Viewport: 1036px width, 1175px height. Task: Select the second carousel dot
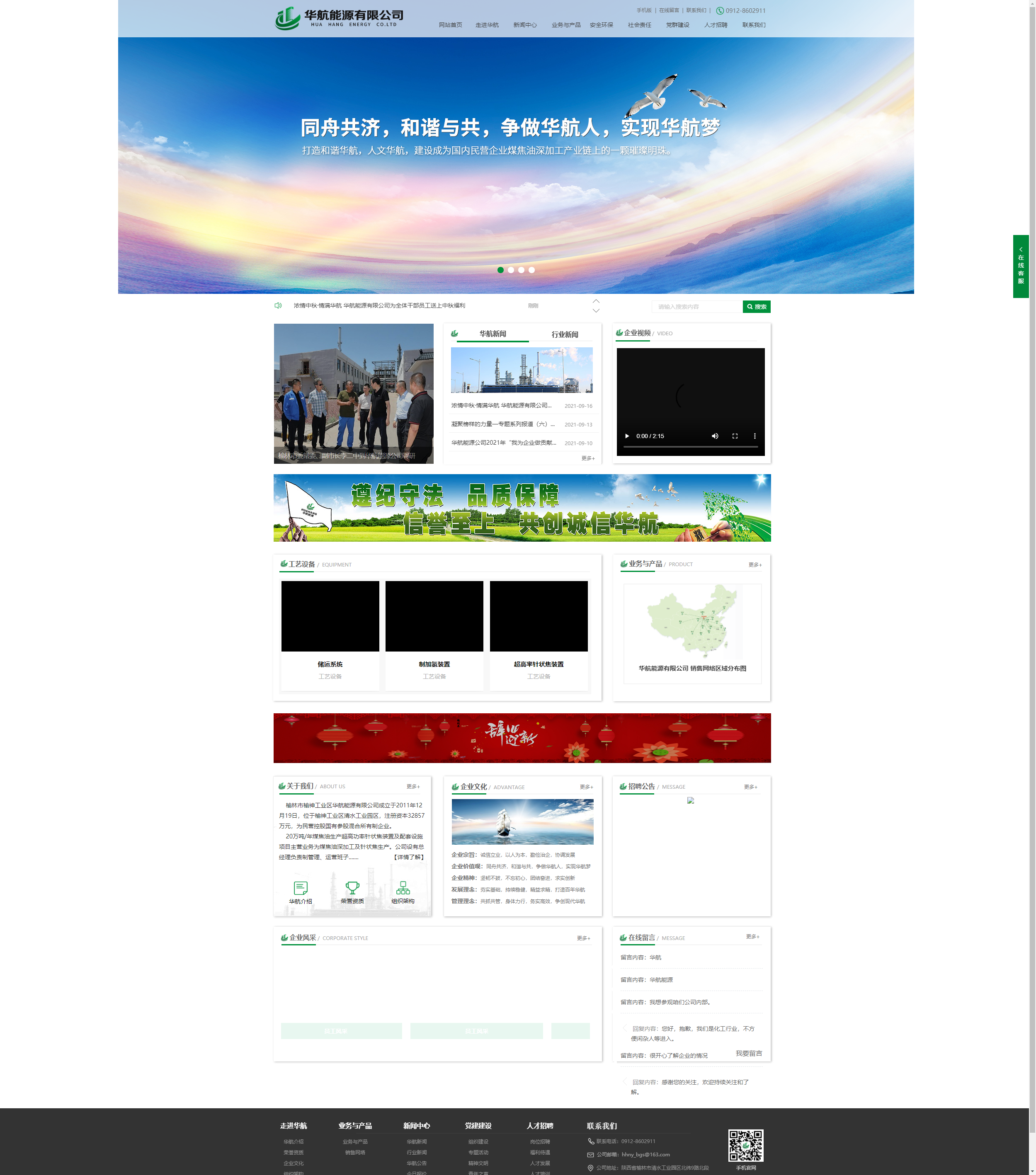tap(511, 269)
